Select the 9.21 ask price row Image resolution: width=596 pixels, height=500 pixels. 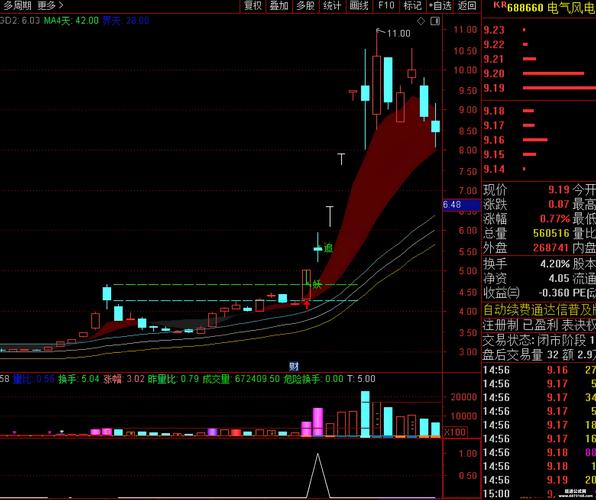tap(539, 59)
